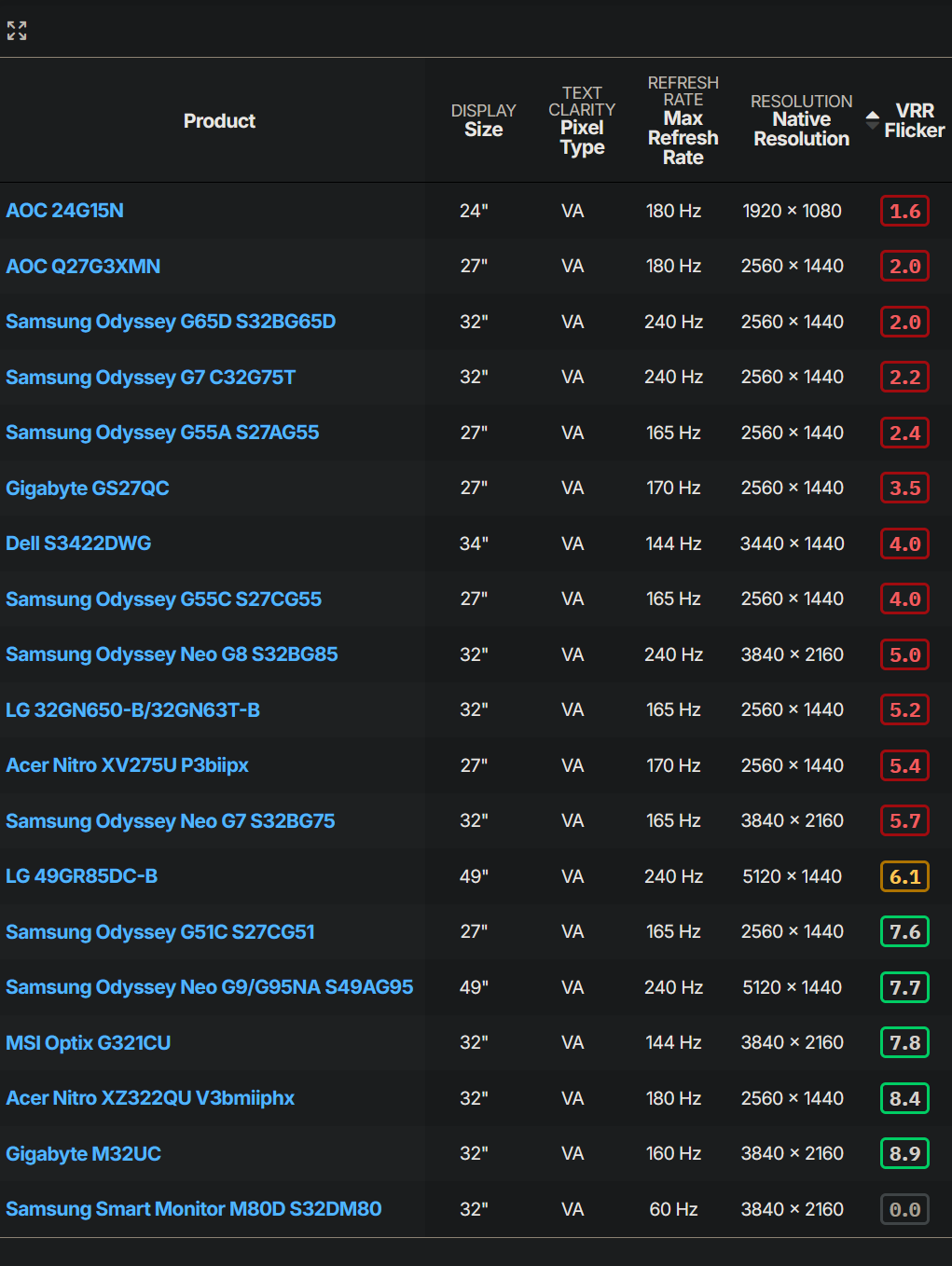Select the 3440 × 1440 resolution cell
Viewport: 952px width, 1266px height.
pyautogui.click(x=792, y=544)
